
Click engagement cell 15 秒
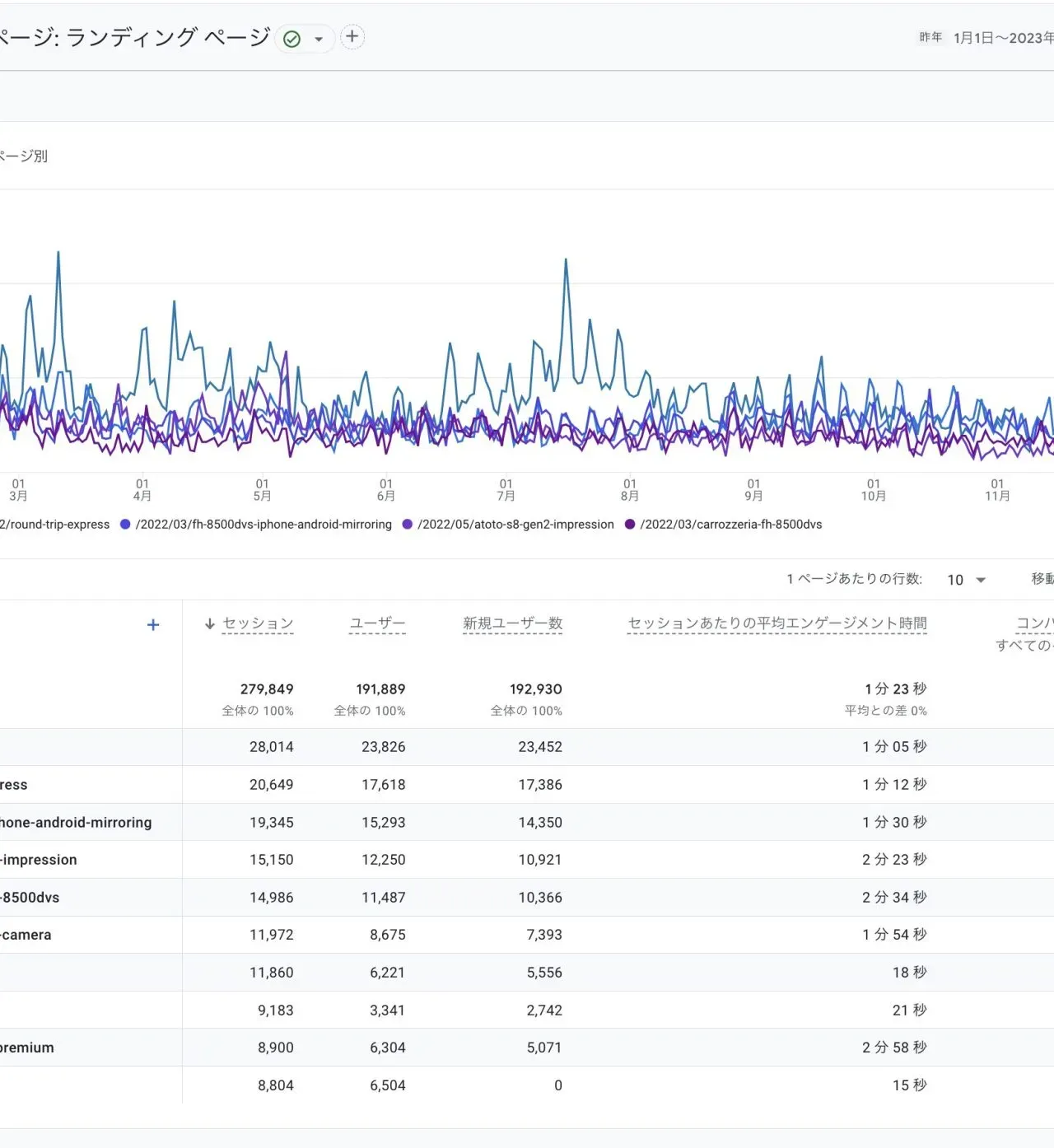pyautogui.click(x=910, y=1085)
